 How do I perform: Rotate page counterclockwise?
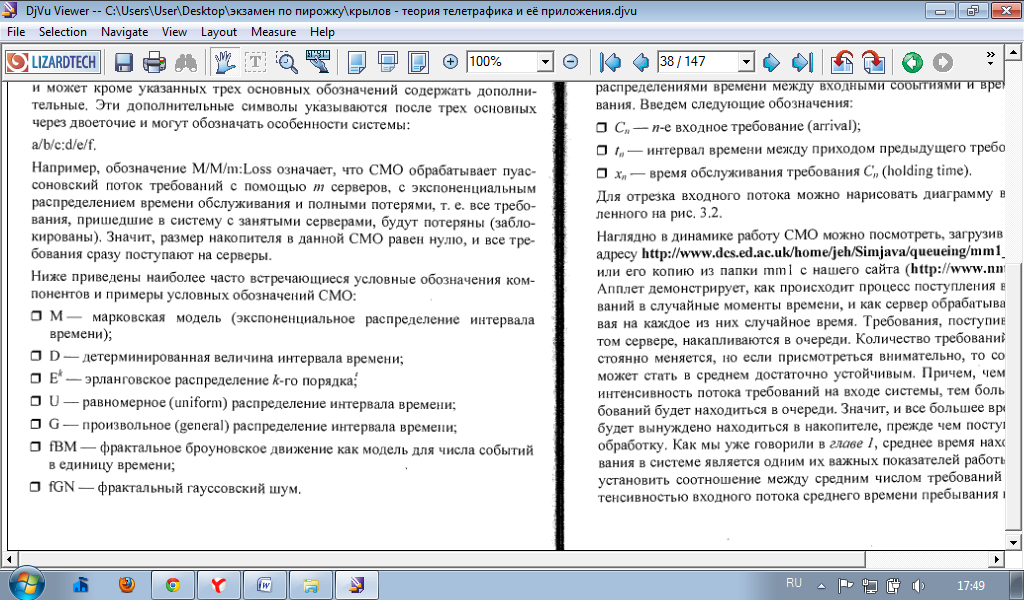coord(842,63)
